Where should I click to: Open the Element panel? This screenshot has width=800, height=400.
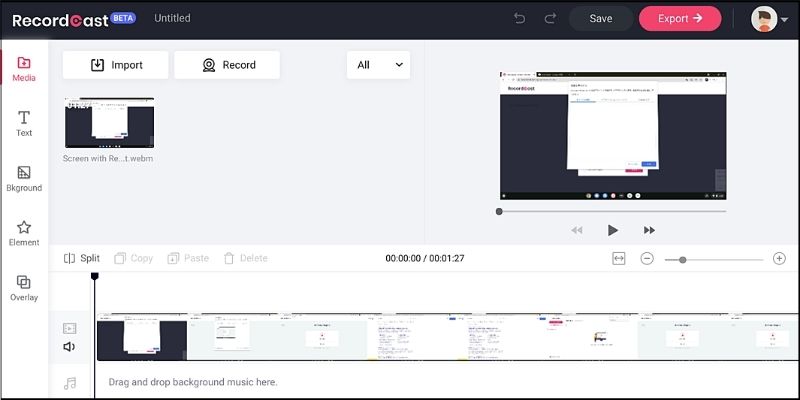coord(24,234)
